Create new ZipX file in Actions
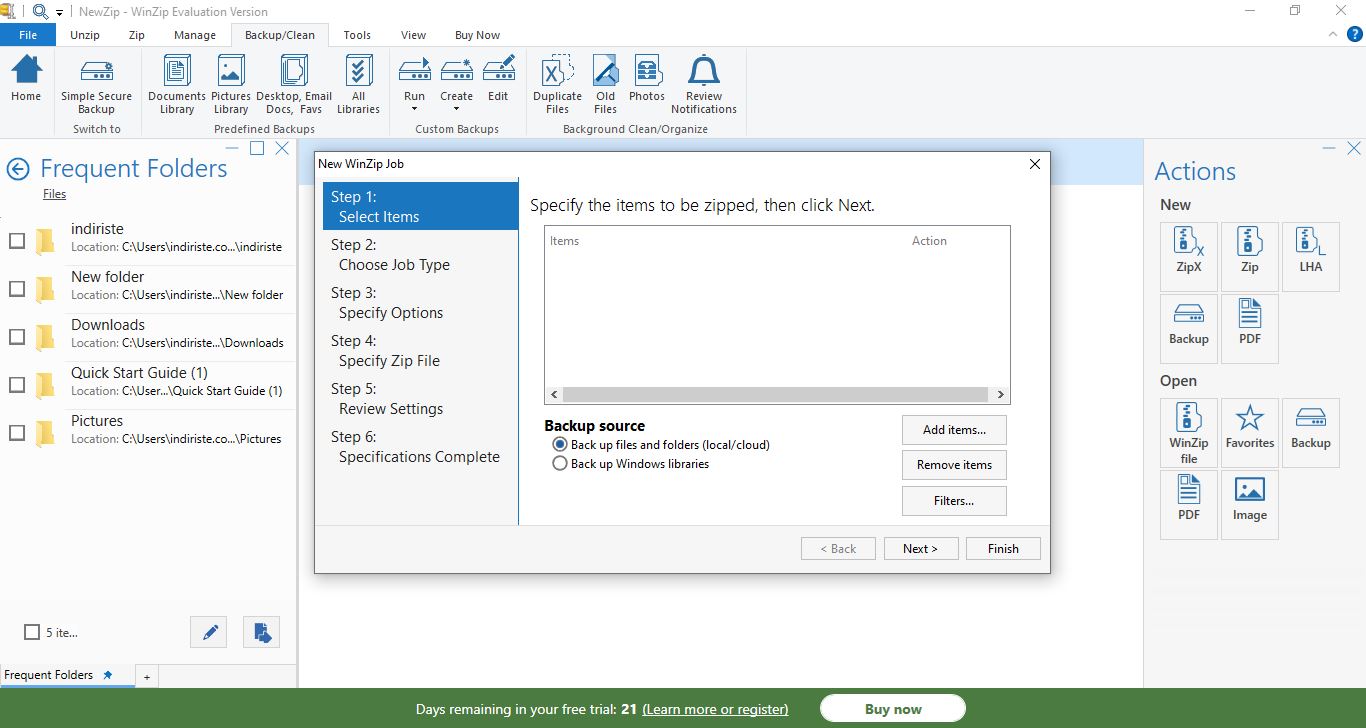 point(1189,257)
